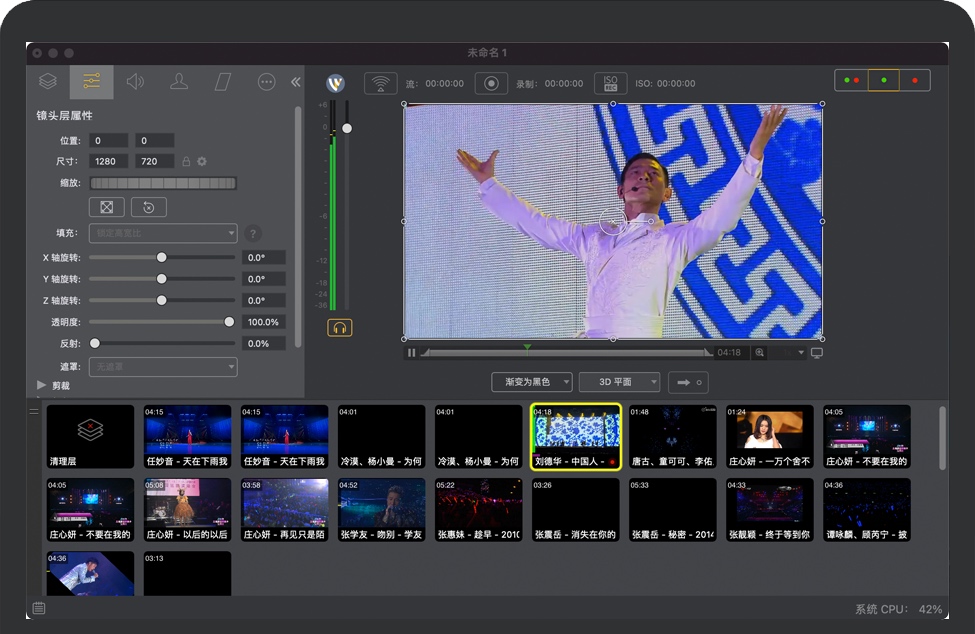
Task: Open the shot layers tab icon
Action: click(47, 82)
